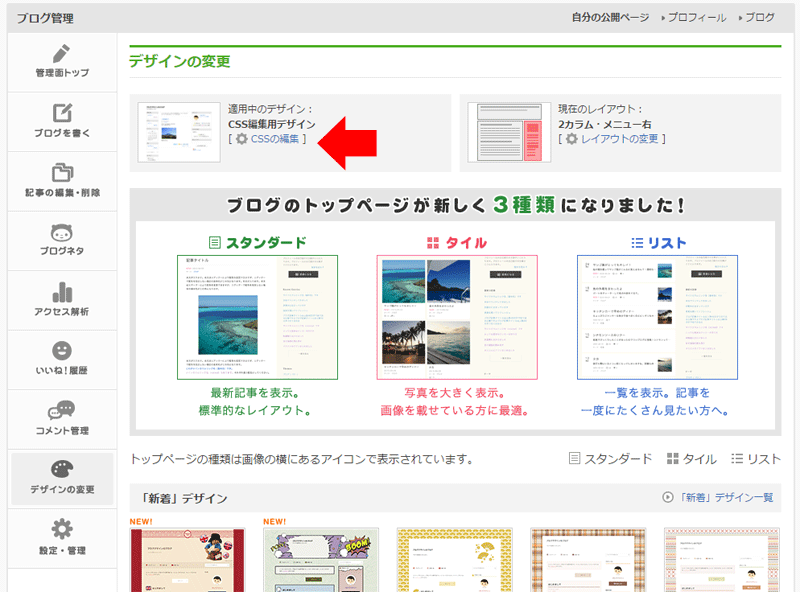This screenshot has width=800, height=592.
Task: Open コメント管理 speech bubble icon
Action: tap(62, 410)
